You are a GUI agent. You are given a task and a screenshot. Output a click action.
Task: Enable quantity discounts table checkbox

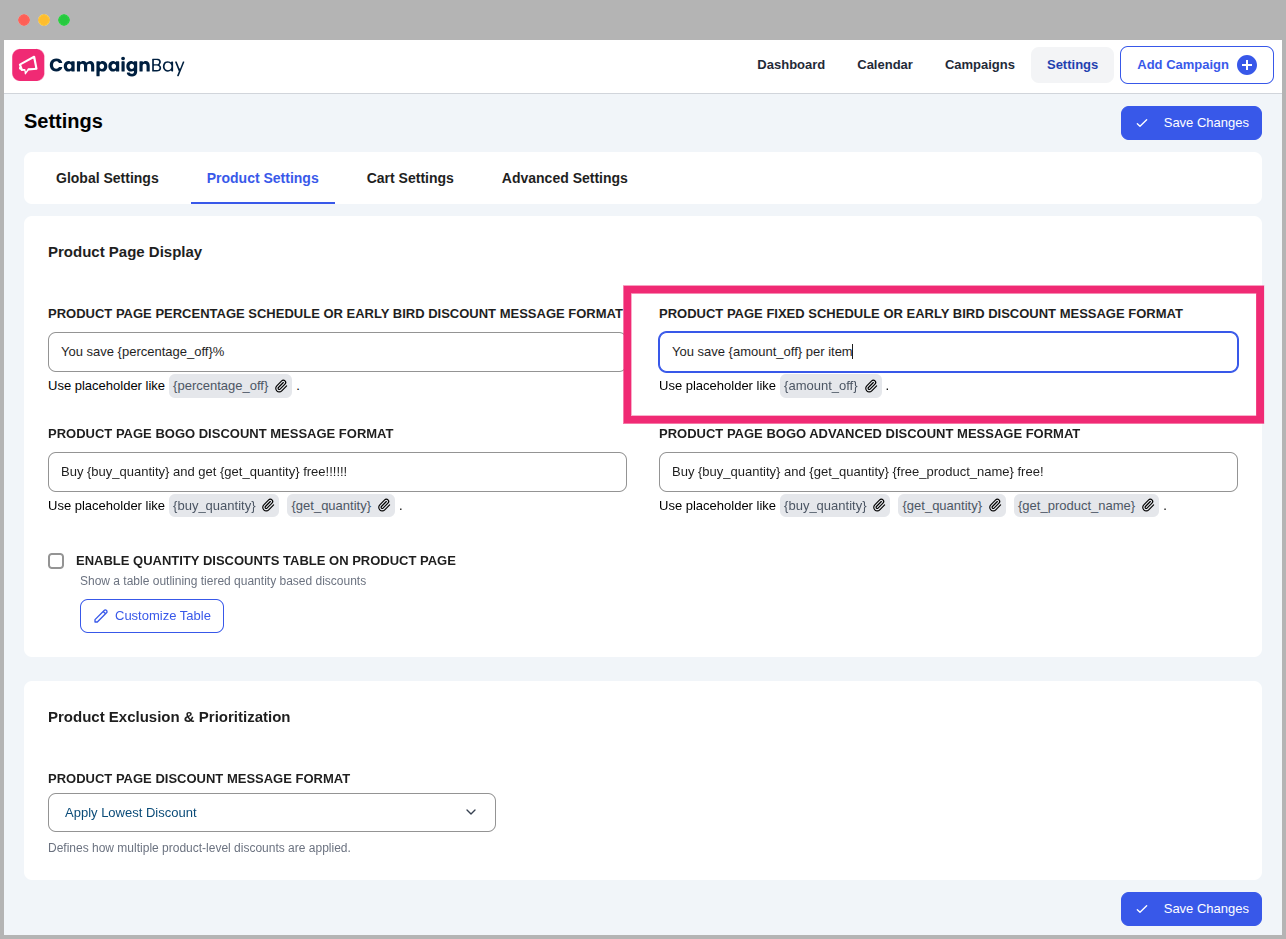tap(56, 561)
